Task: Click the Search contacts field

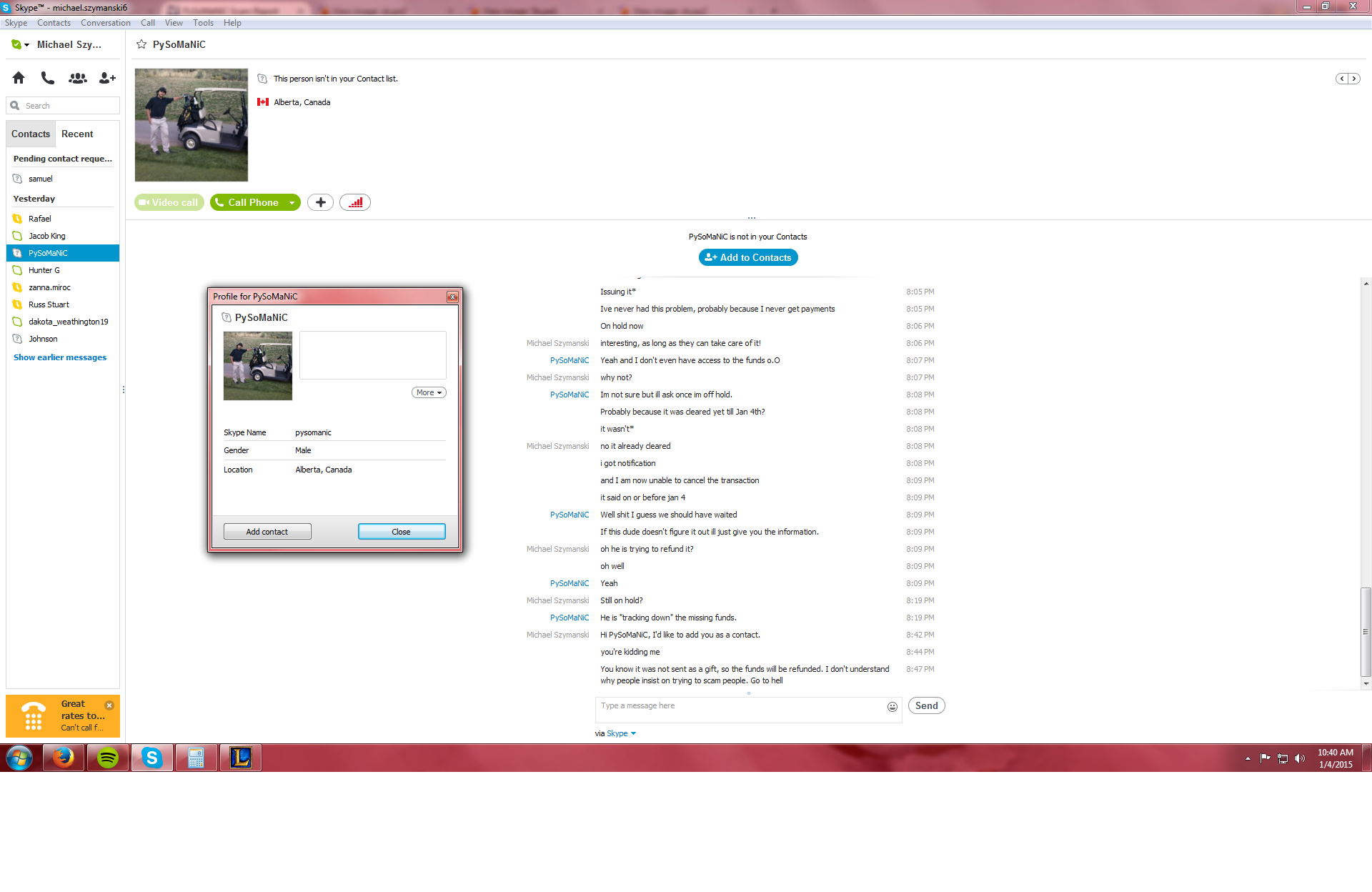Action: click(x=63, y=106)
